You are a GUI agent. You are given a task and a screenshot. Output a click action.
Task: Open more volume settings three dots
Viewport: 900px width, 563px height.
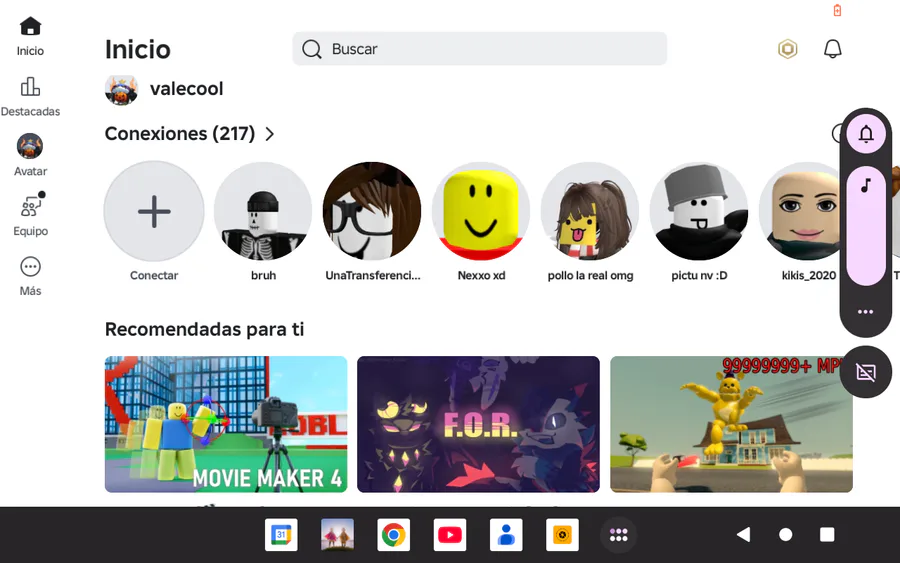pyautogui.click(x=866, y=312)
